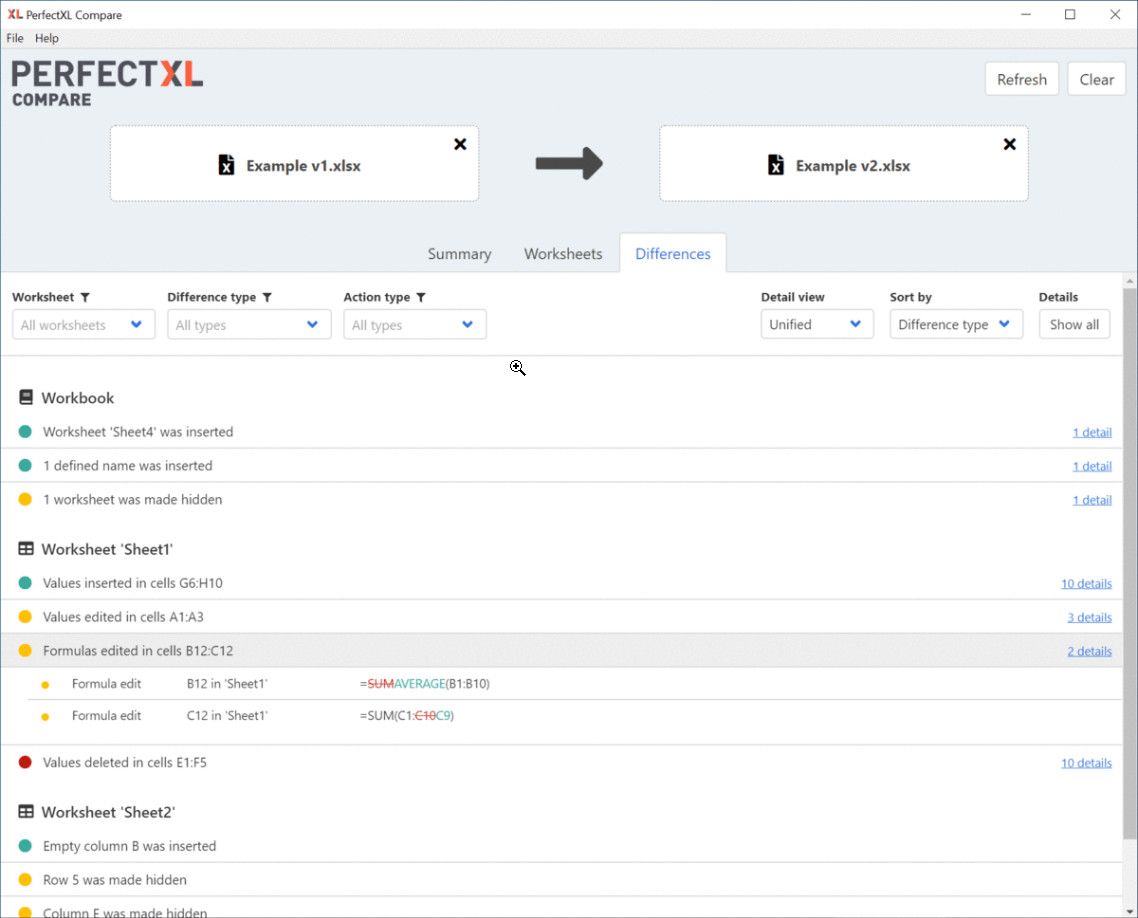Click the Worksheet 'Sheet1' heading

tap(107, 549)
